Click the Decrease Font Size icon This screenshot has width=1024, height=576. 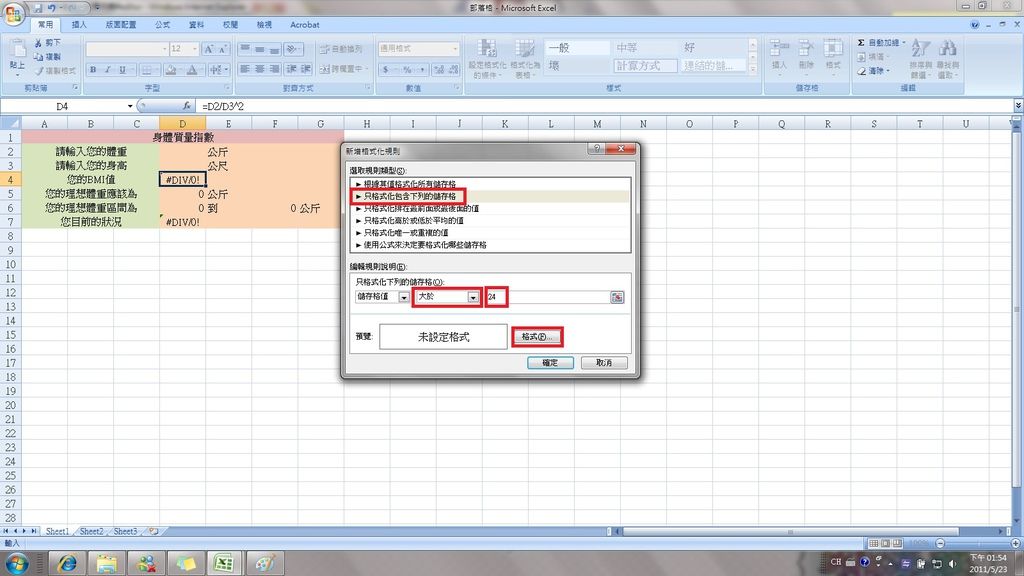(x=223, y=49)
